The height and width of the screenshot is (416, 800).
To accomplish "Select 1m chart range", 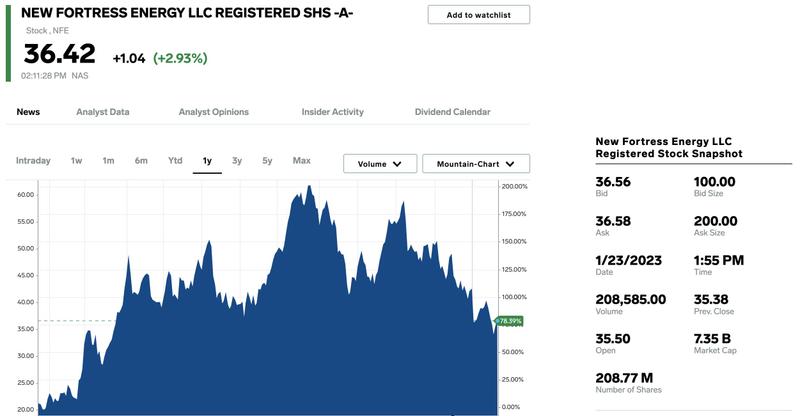I will click(x=108, y=161).
